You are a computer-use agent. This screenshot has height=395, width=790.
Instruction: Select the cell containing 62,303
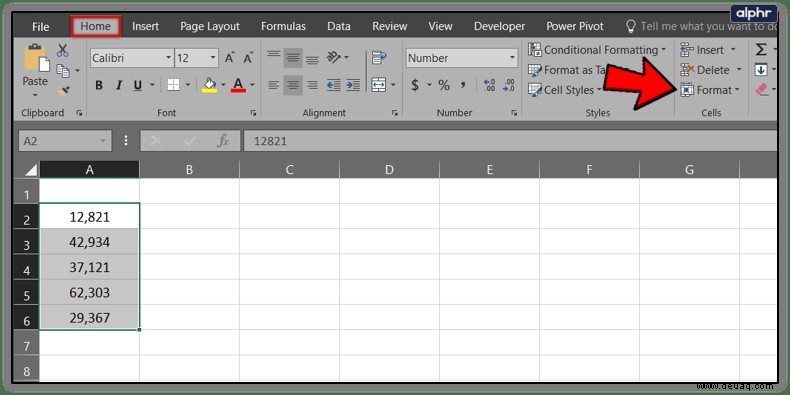89,292
